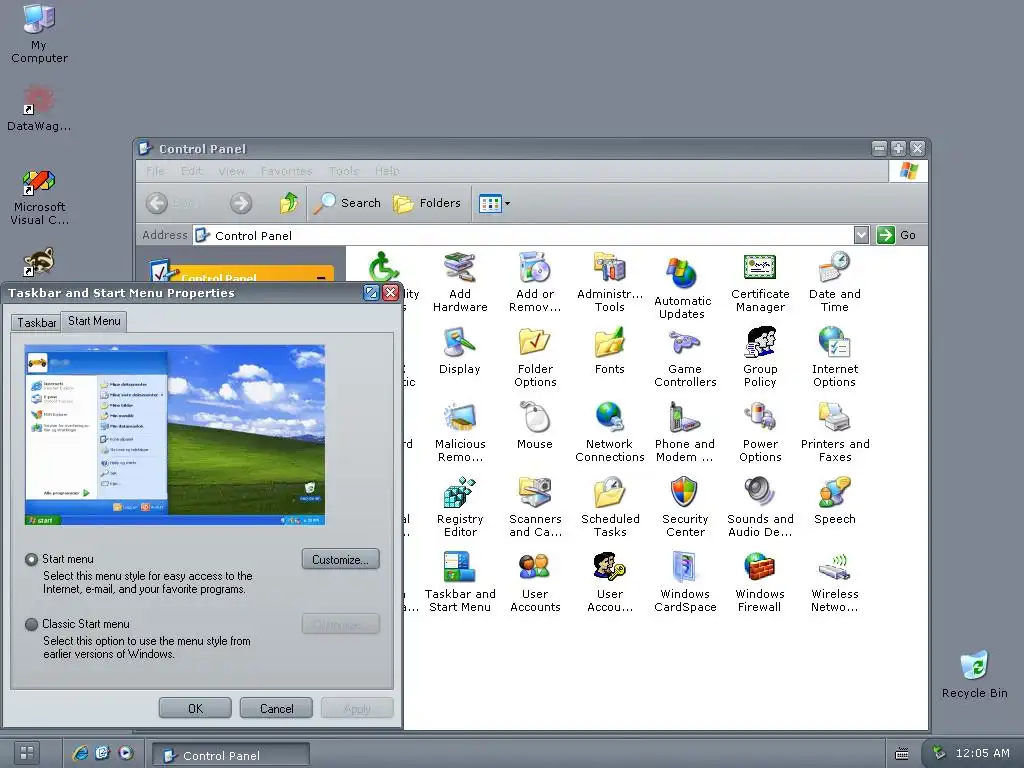This screenshot has height=768, width=1024.
Task: Open the Edit menu in Control Panel
Action: [x=191, y=171]
